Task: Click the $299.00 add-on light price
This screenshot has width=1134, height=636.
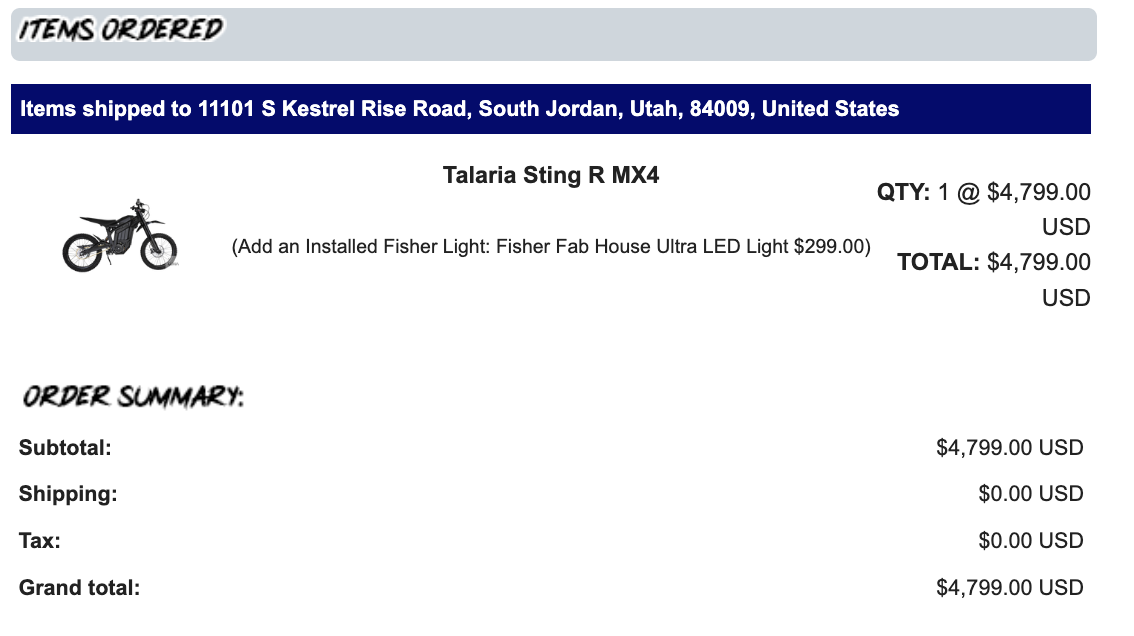Action: (x=830, y=247)
